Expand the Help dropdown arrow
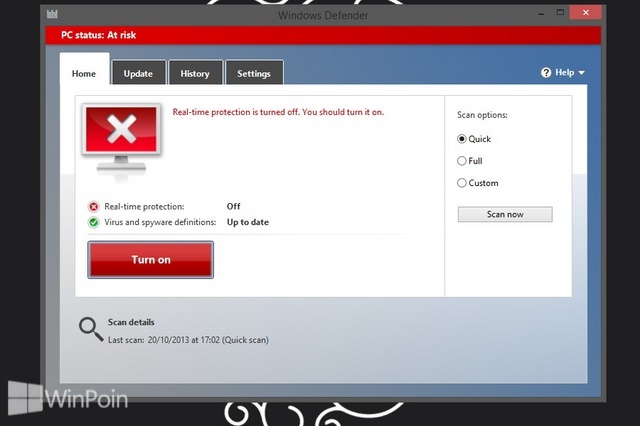The width and height of the screenshot is (640, 426). [581, 73]
